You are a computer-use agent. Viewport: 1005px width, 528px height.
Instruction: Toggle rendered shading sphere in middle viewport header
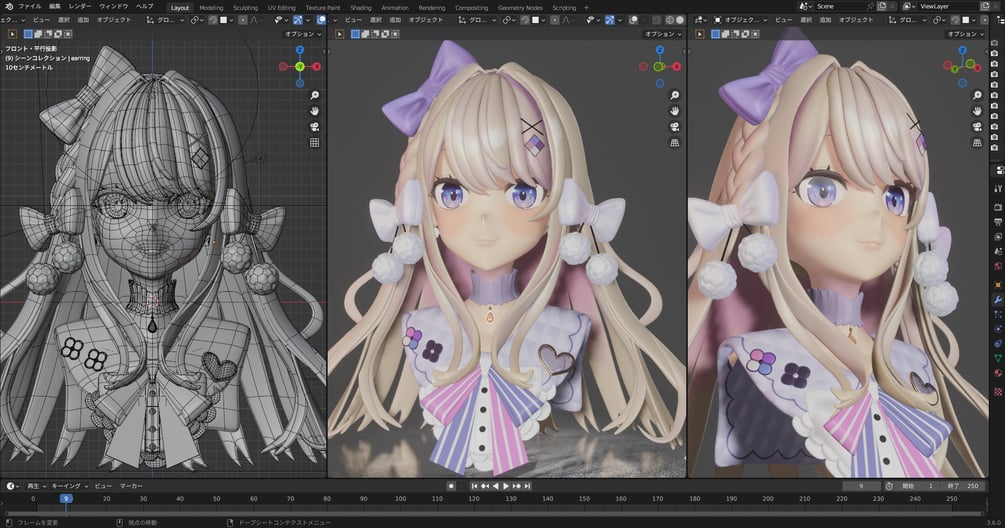coord(680,20)
